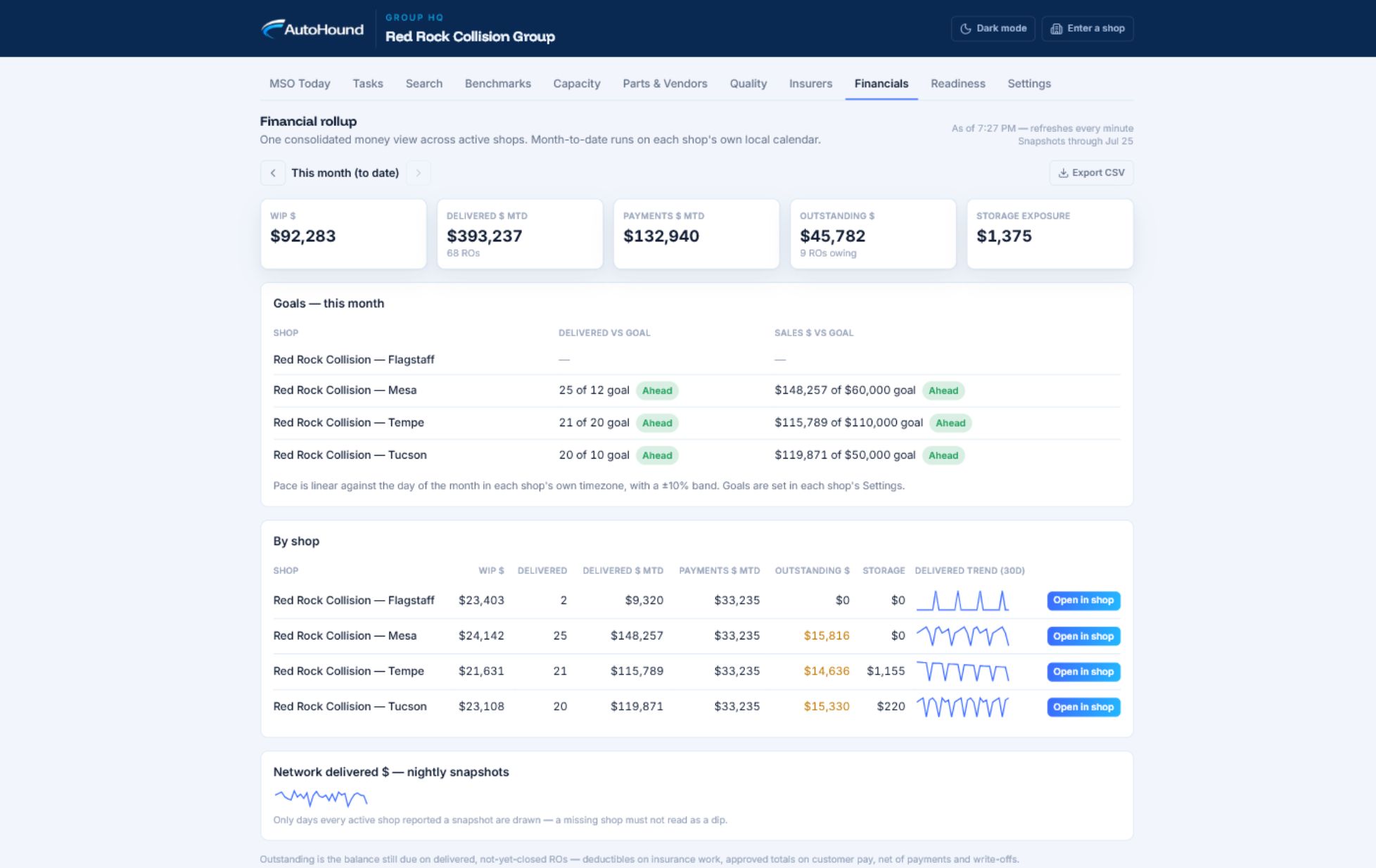Open Mesa with Open in shop button

pos(1083,637)
